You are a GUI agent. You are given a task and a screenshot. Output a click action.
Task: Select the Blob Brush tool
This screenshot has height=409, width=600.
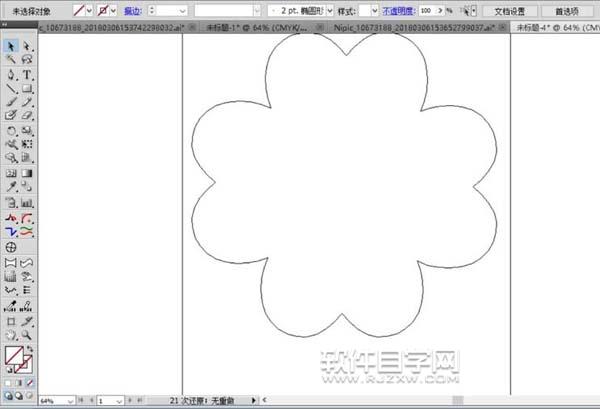(x=11, y=115)
